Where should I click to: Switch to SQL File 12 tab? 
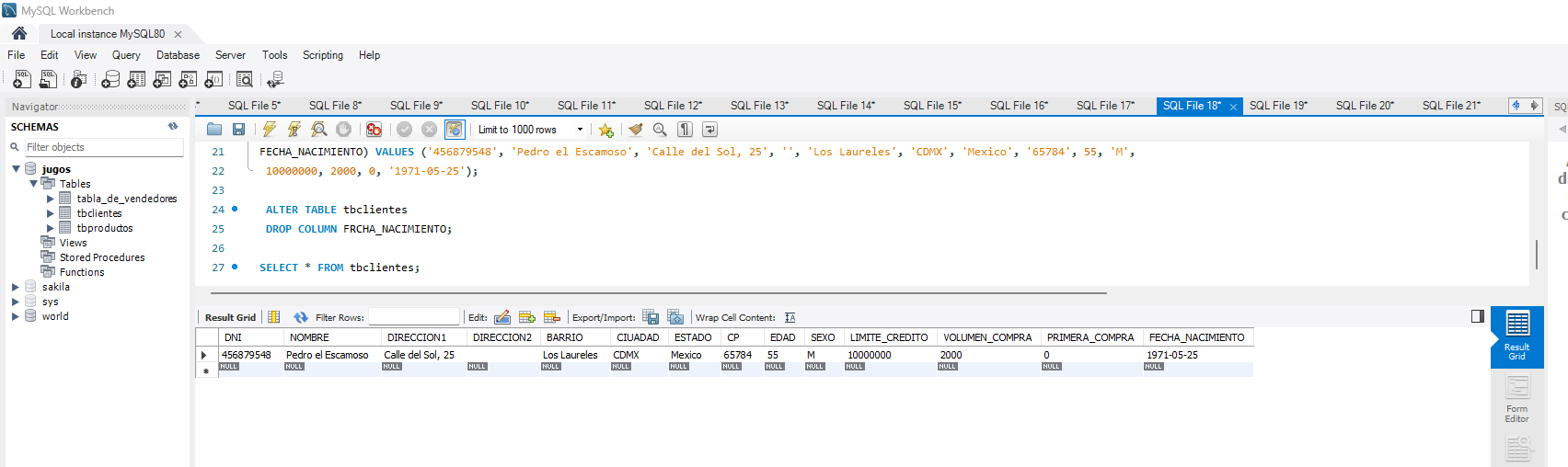pos(673,106)
